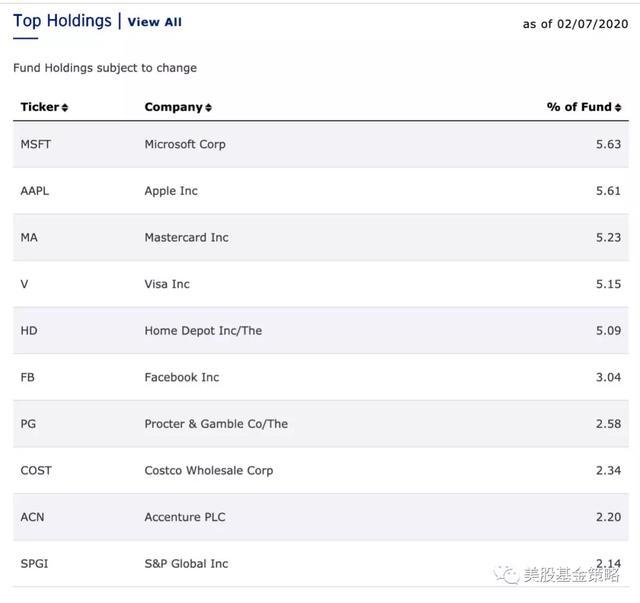Click the S&P Global Inc entry
The width and height of the screenshot is (640, 603).
pyautogui.click(x=186, y=563)
